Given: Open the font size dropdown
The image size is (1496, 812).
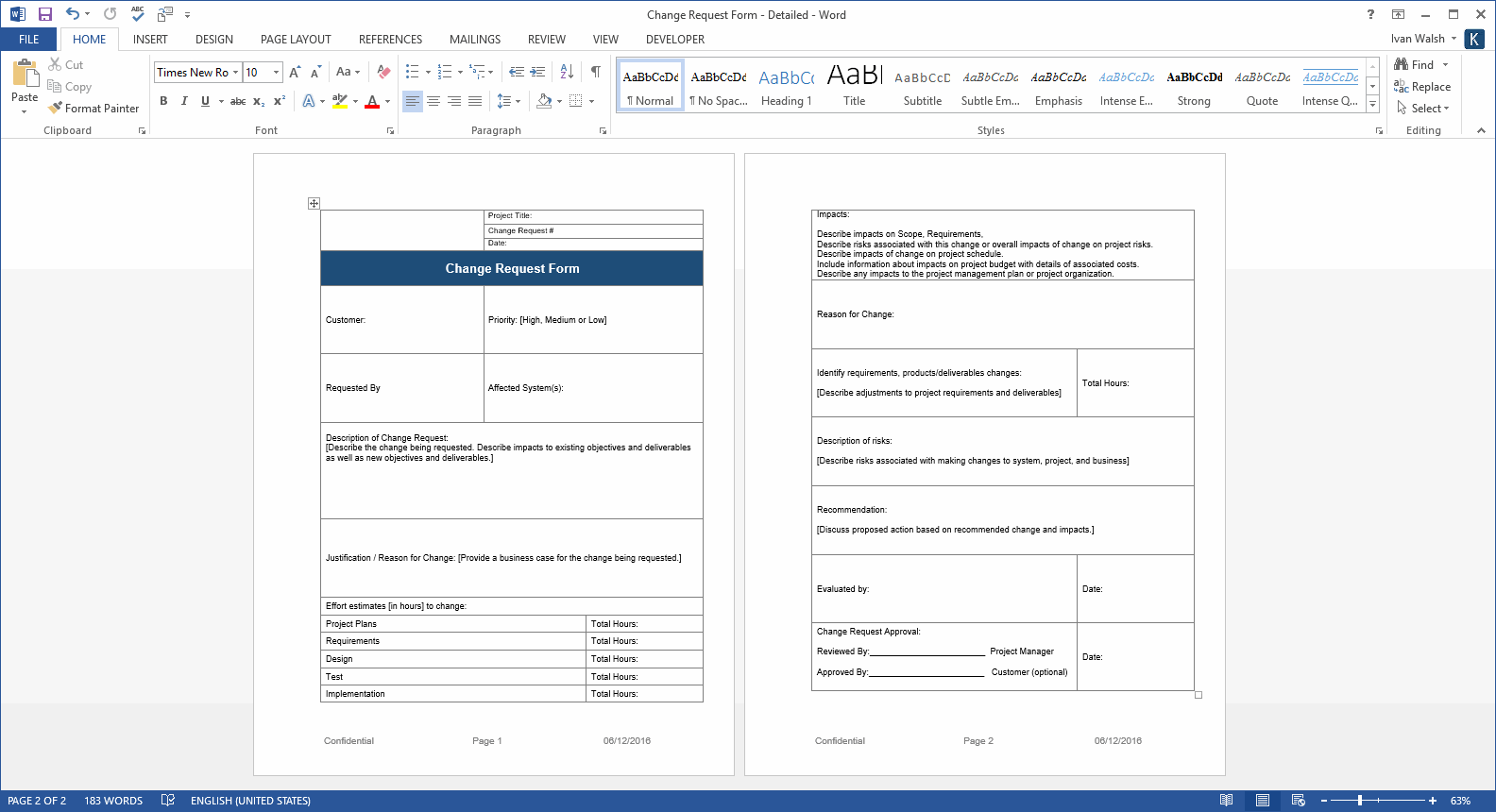Looking at the screenshot, I should (276, 73).
